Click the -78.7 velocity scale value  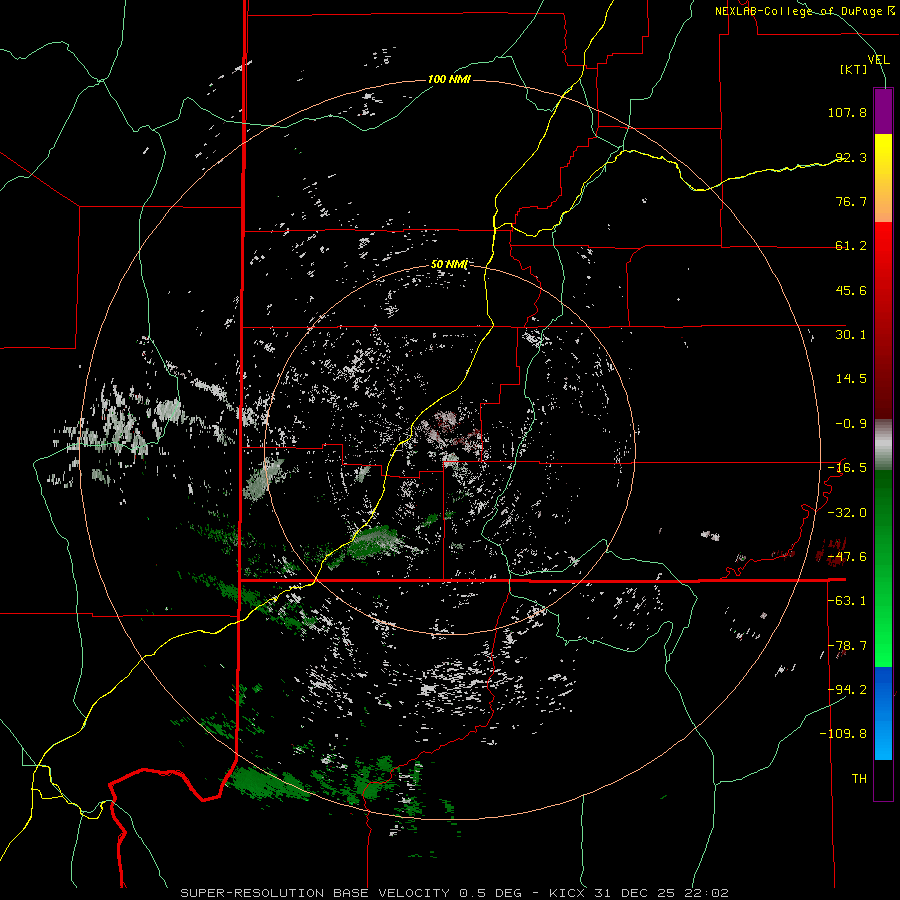(847, 646)
